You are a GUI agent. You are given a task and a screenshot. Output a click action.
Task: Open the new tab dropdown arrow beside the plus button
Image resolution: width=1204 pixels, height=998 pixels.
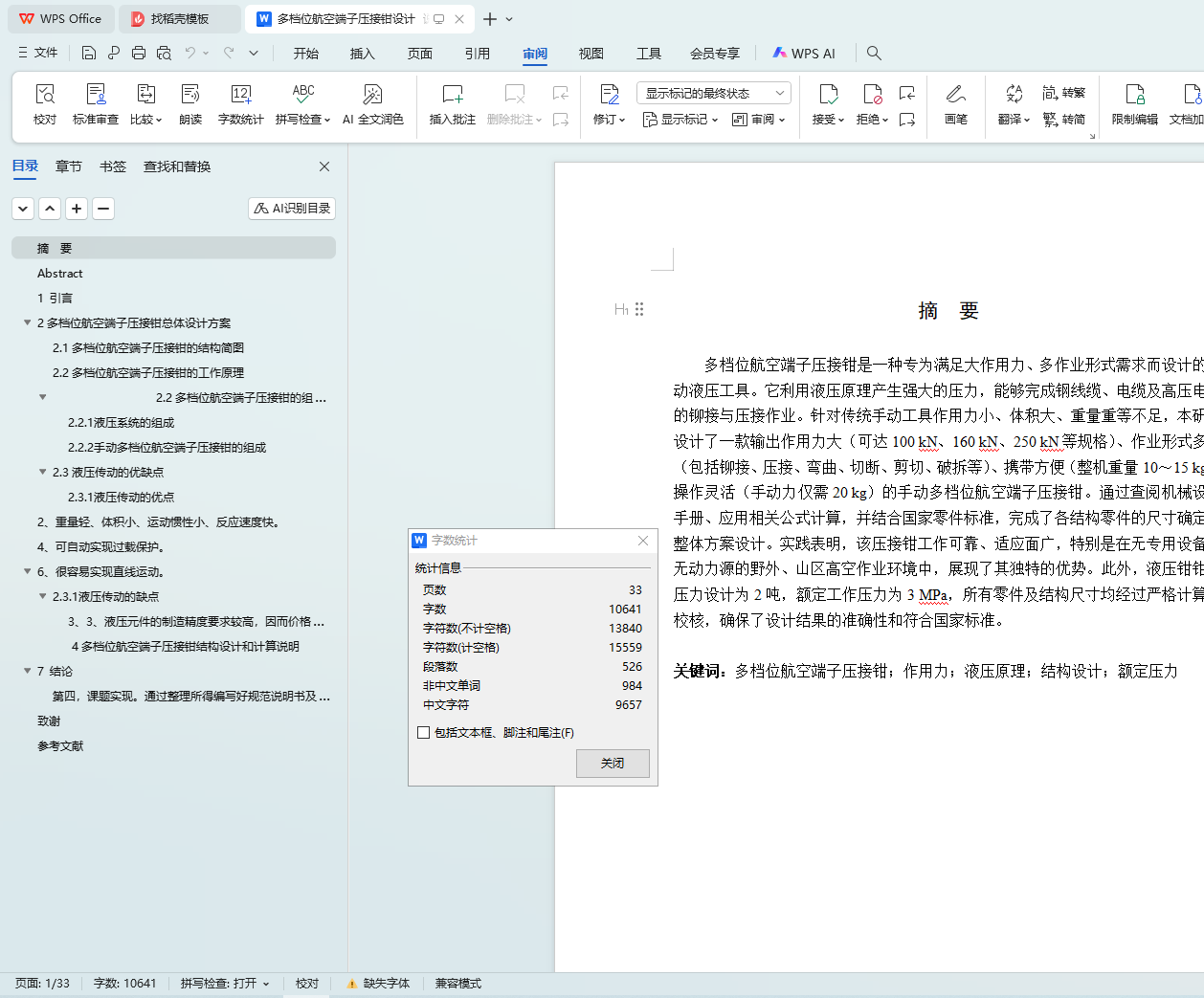(x=509, y=19)
